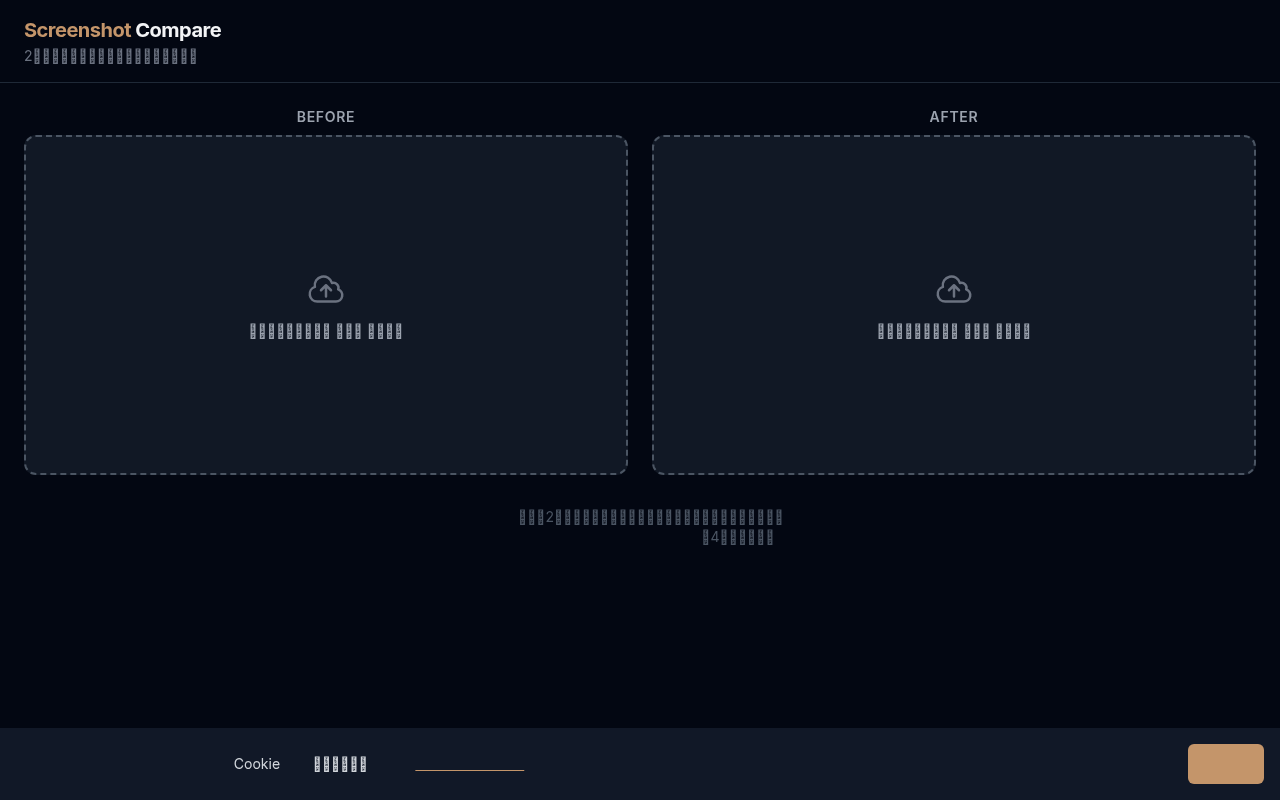Click the subtitle beneath Screenshot Compare title

tap(110, 56)
